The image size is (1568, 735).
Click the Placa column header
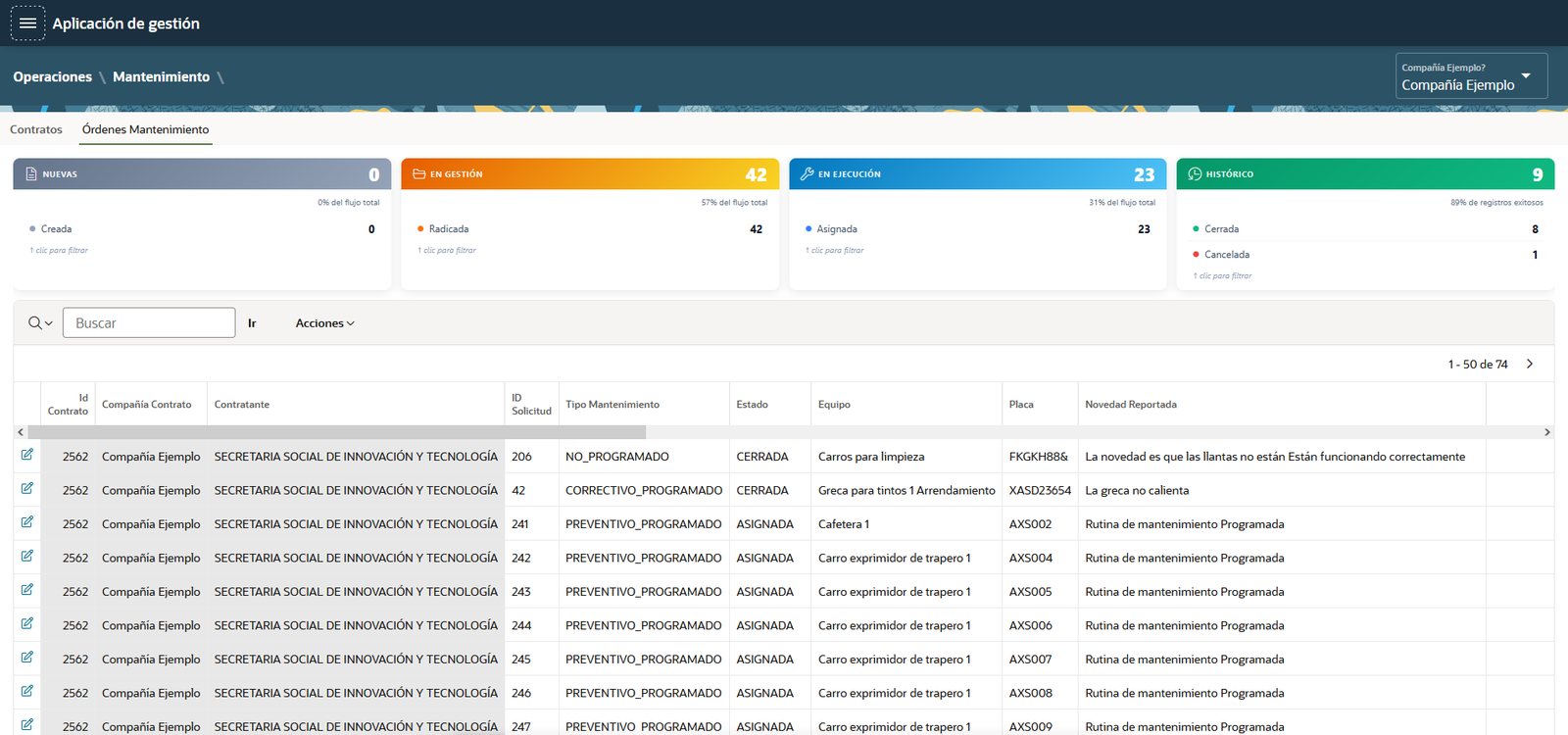pyautogui.click(x=1021, y=404)
